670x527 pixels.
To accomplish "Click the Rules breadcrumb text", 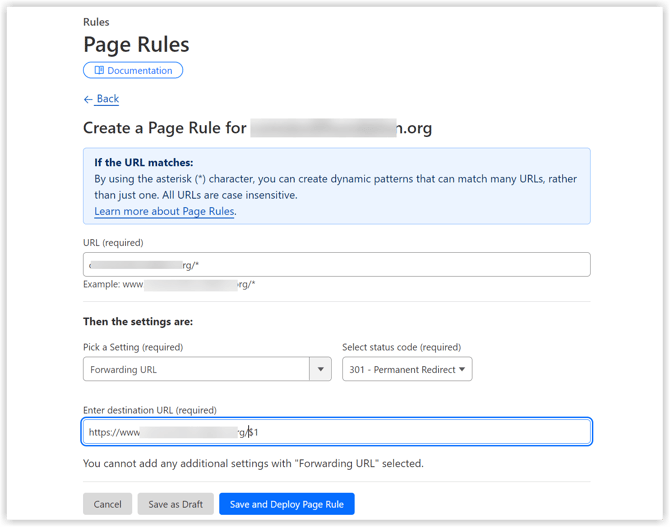I will [x=96, y=22].
